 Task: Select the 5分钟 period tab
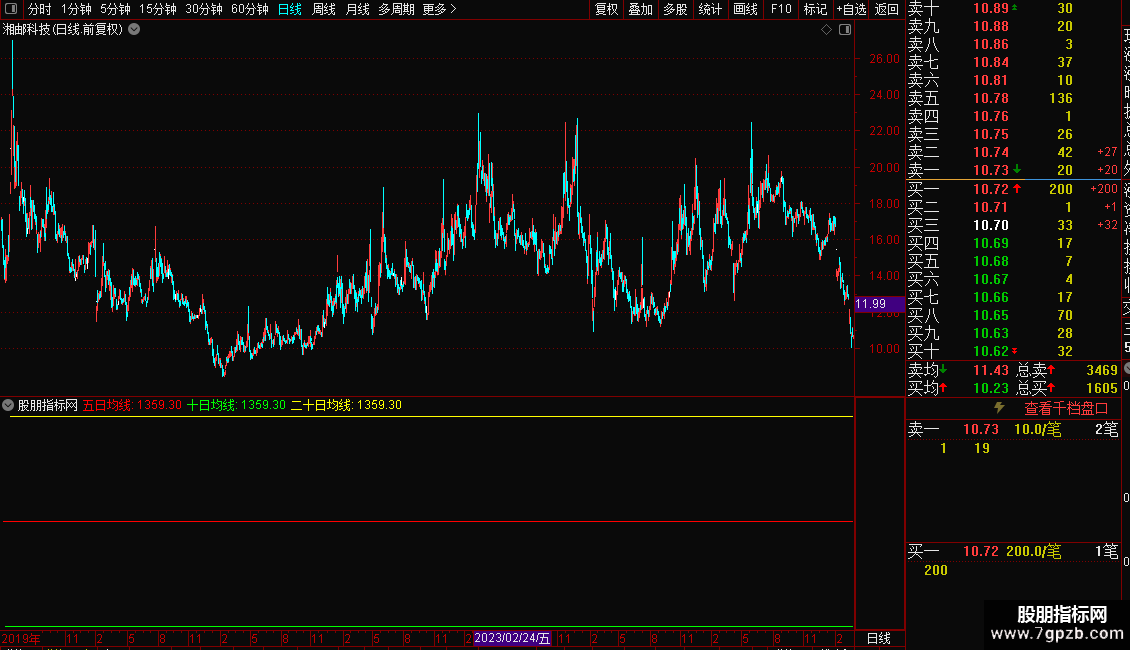point(115,9)
